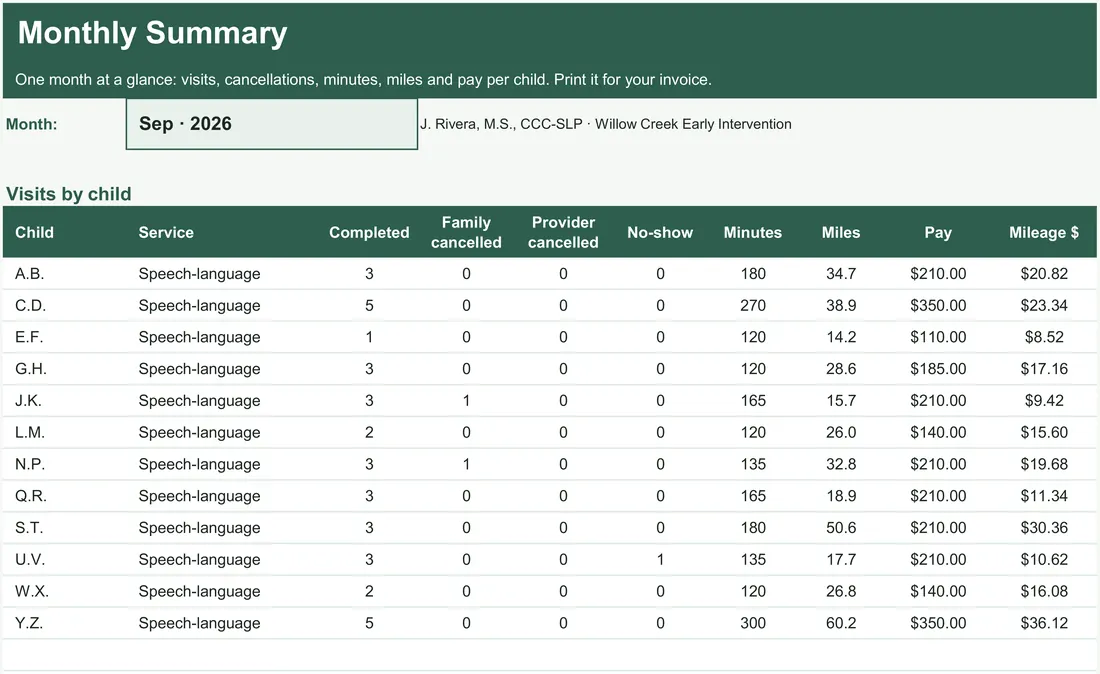Select child W.X. cell

pos(32,591)
